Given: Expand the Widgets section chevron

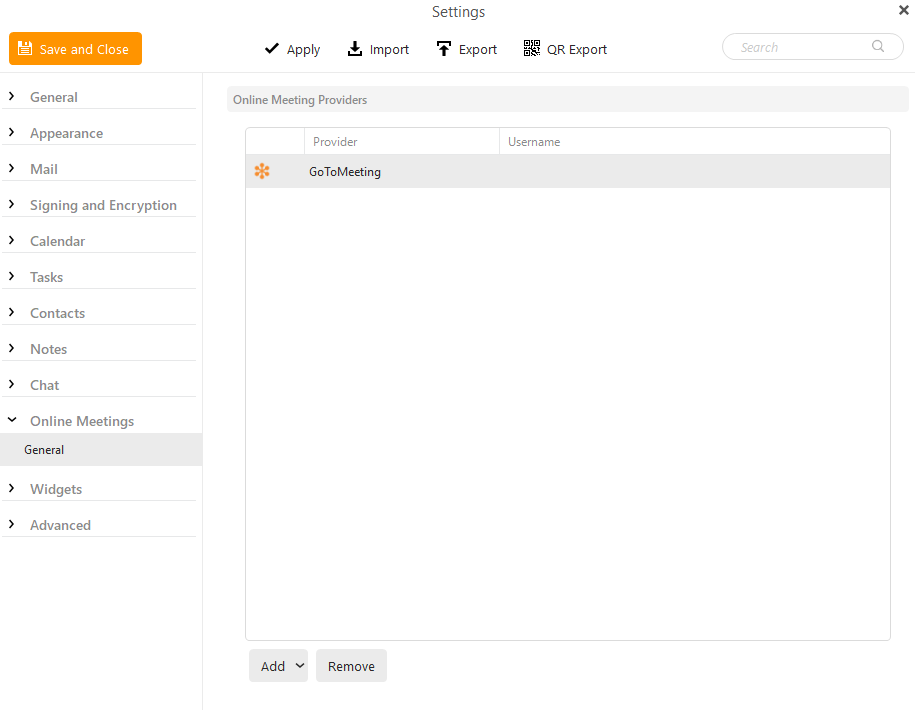Looking at the screenshot, I should pyautogui.click(x=11, y=488).
